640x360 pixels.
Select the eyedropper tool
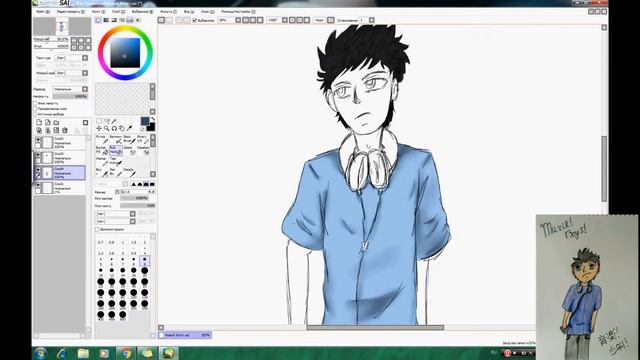(x=130, y=129)
